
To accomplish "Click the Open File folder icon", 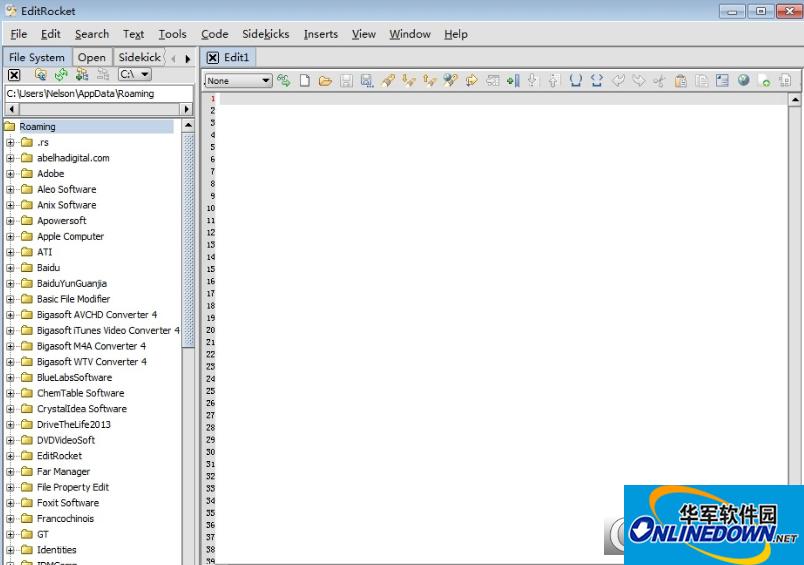I will [325, 81].
